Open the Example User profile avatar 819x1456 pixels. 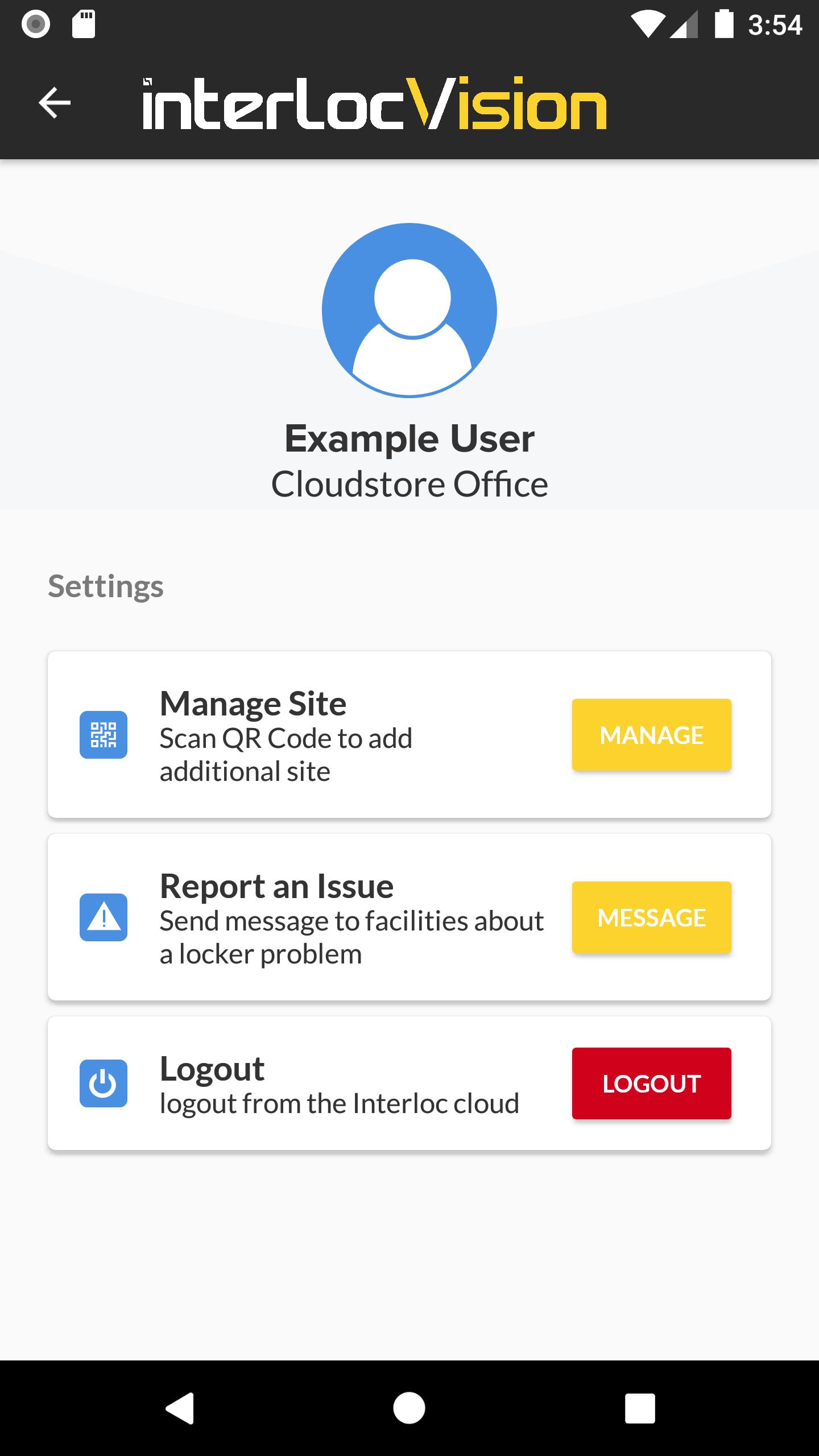pyautogui.click(x=409, y=310)
